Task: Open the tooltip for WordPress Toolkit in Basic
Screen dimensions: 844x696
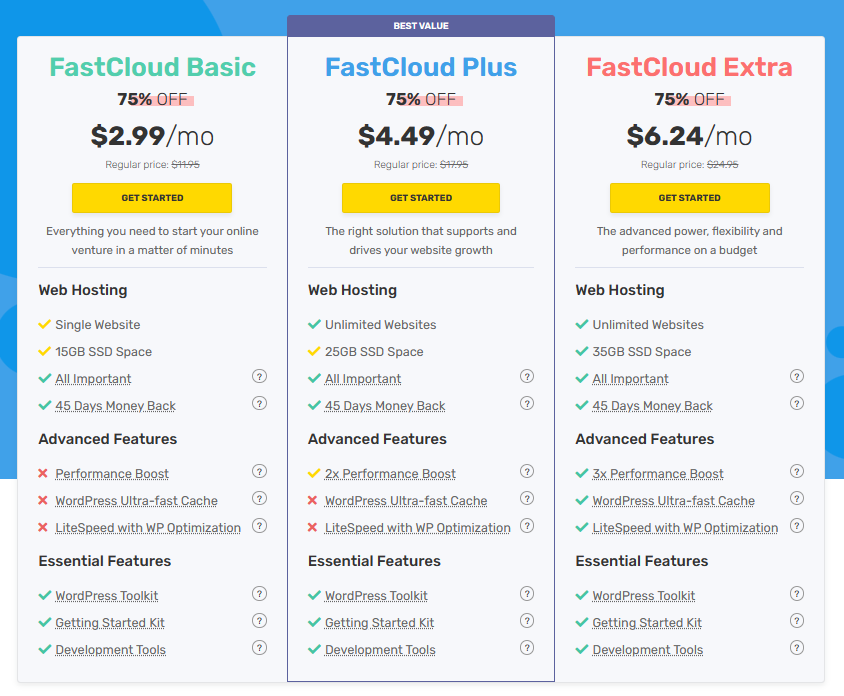Action: (259, 593)
